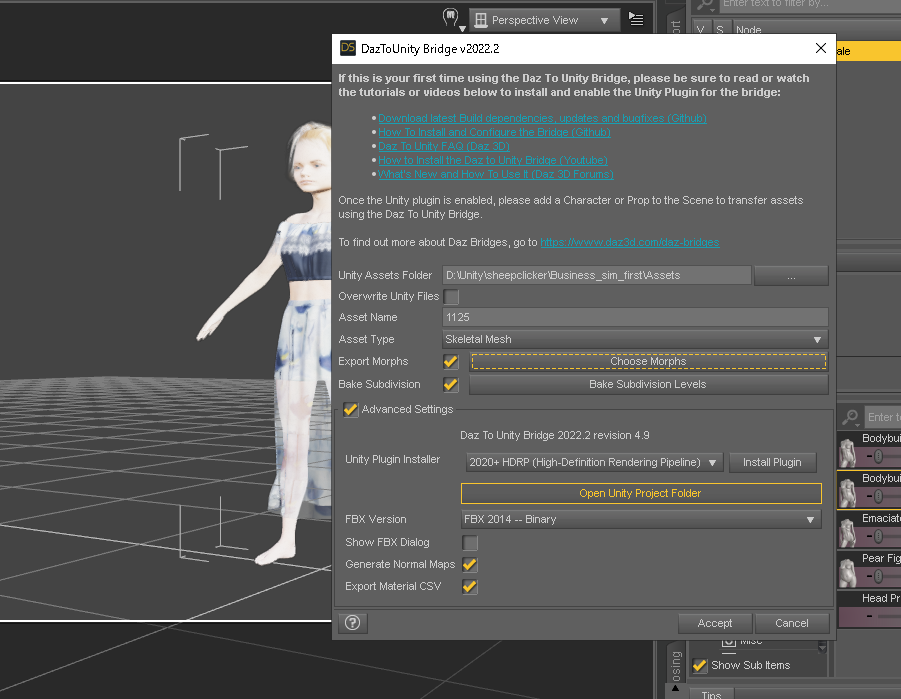Click the Accept button

[715, 623]
